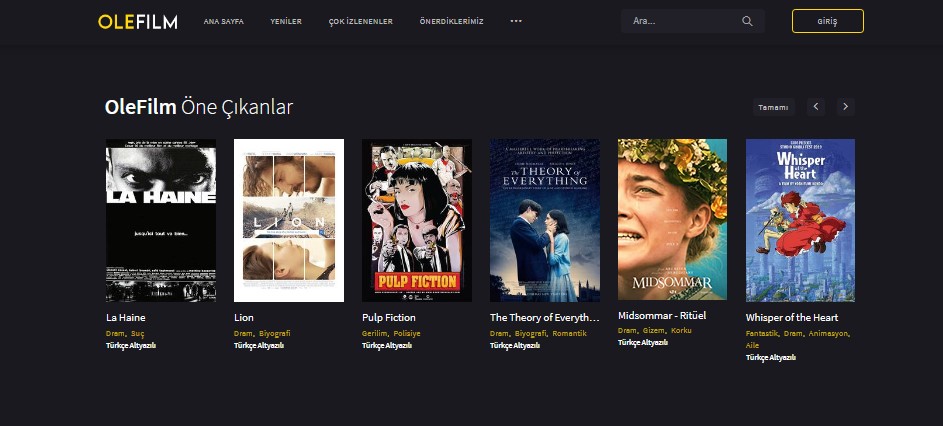Viewport: 943px width, 426px height.
Task: Click the Pulp Fiction title link
Action: (x=389, y=317)
